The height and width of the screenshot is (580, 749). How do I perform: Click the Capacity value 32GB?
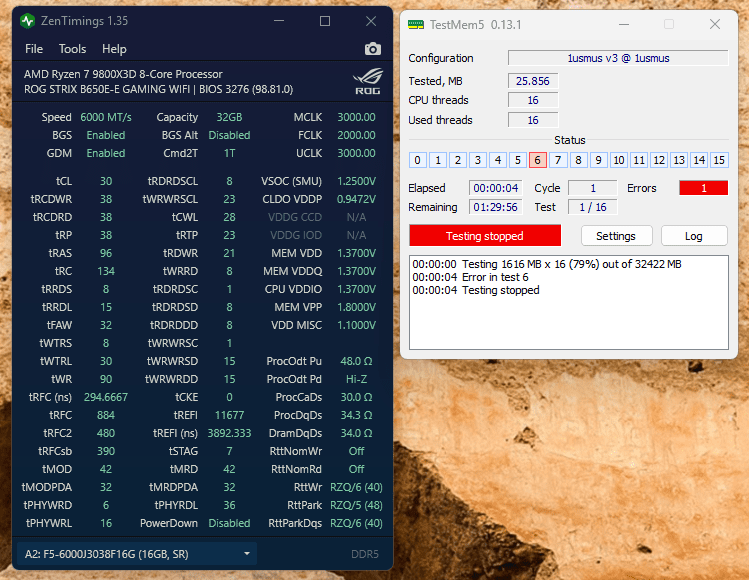click(229, 117)
